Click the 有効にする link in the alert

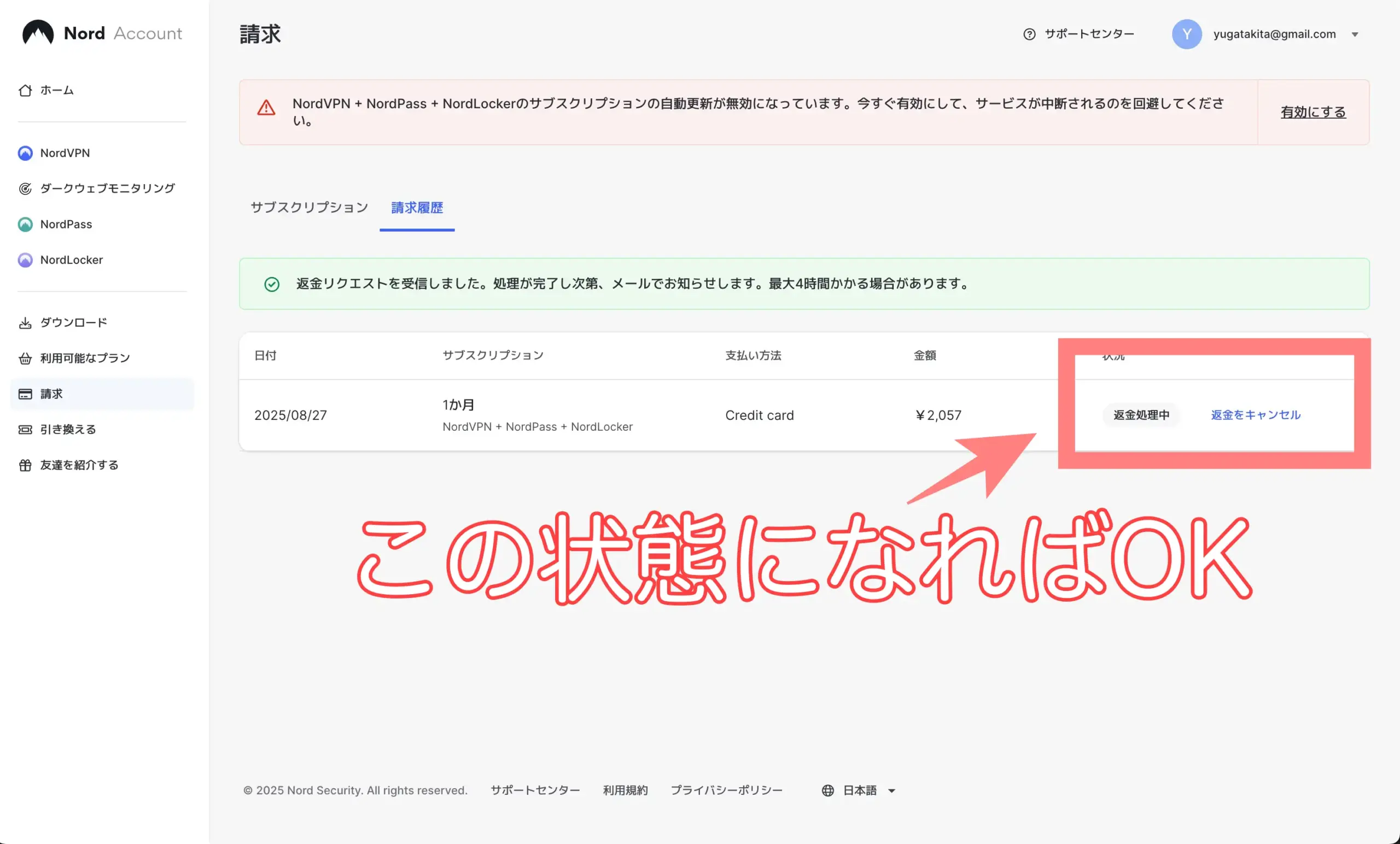[x=1312, y=112]
